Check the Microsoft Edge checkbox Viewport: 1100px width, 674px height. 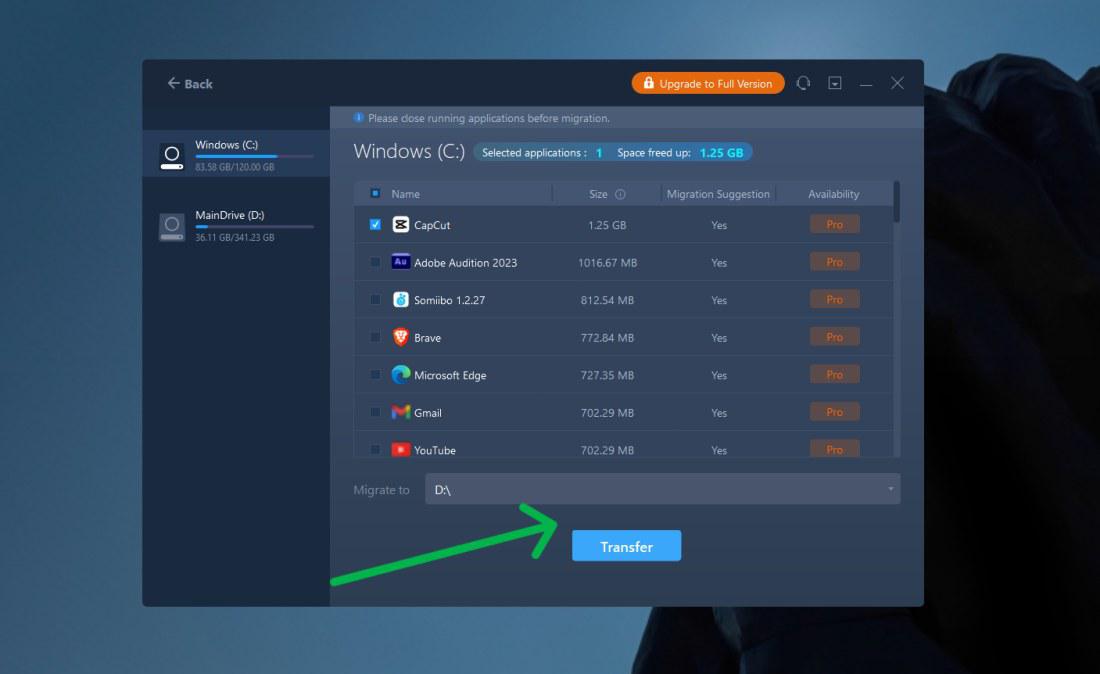click(x=375, y=375)
